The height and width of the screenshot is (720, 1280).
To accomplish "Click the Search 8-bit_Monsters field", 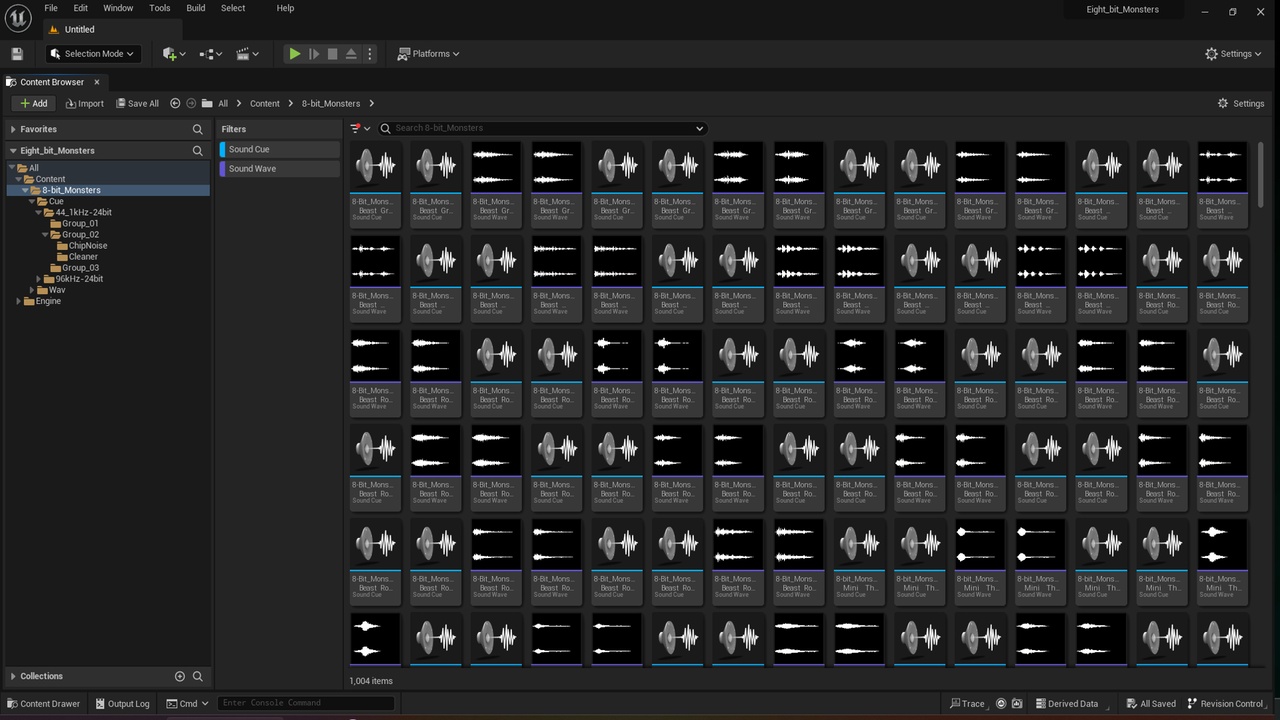I will tap(541, 128).
